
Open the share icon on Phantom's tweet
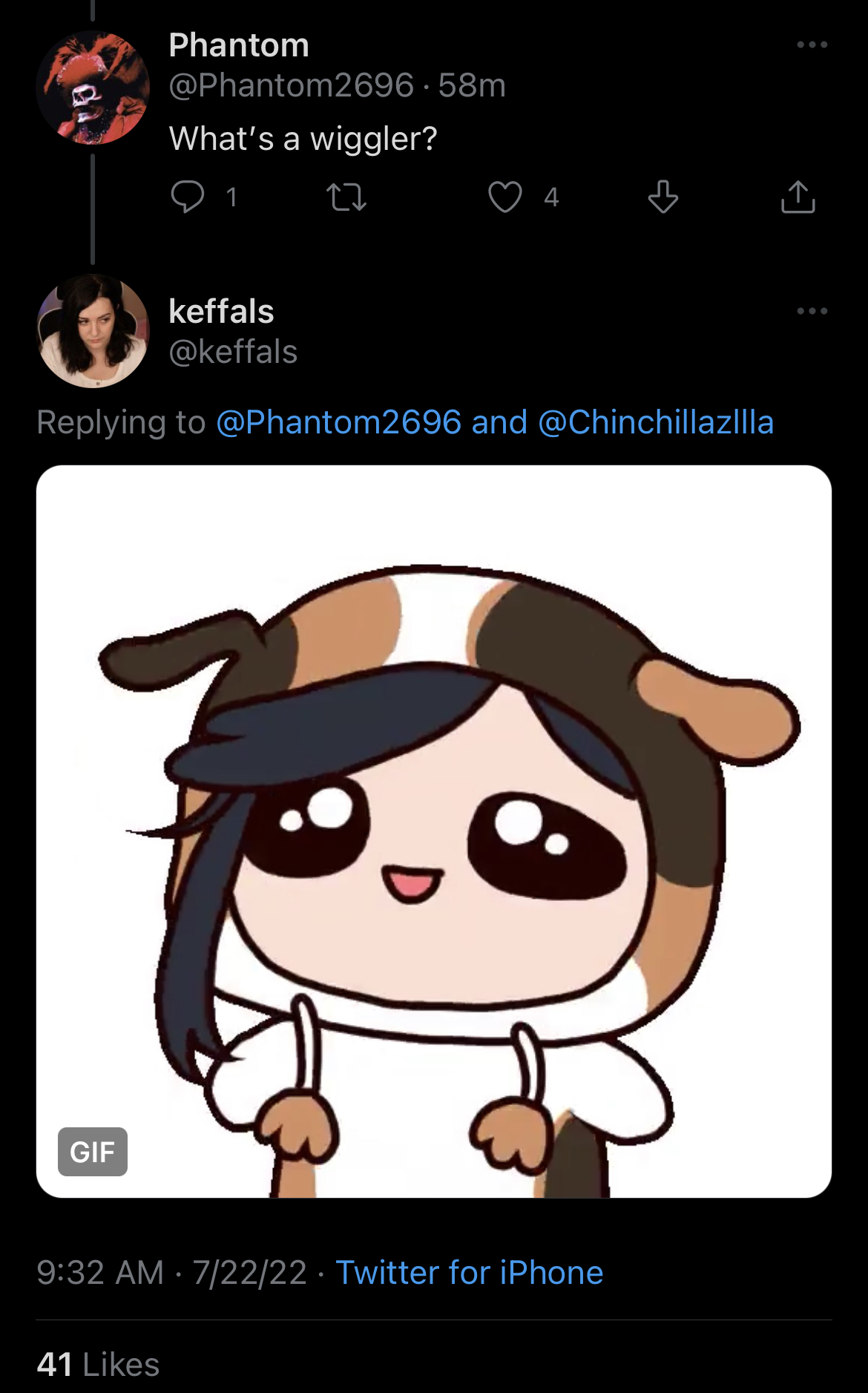pos(798,197)
